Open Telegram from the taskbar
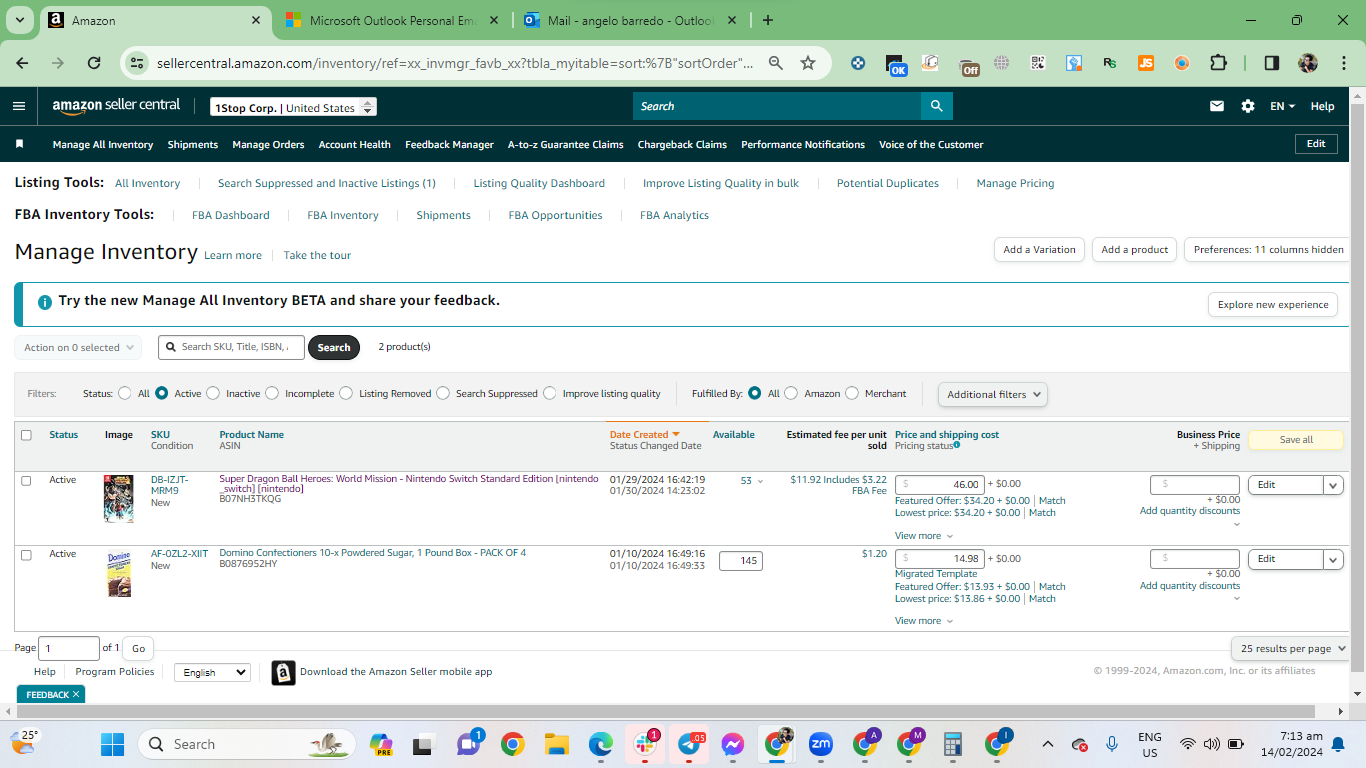The width and height of the screenshot is (1366, 768). (689, 744)
